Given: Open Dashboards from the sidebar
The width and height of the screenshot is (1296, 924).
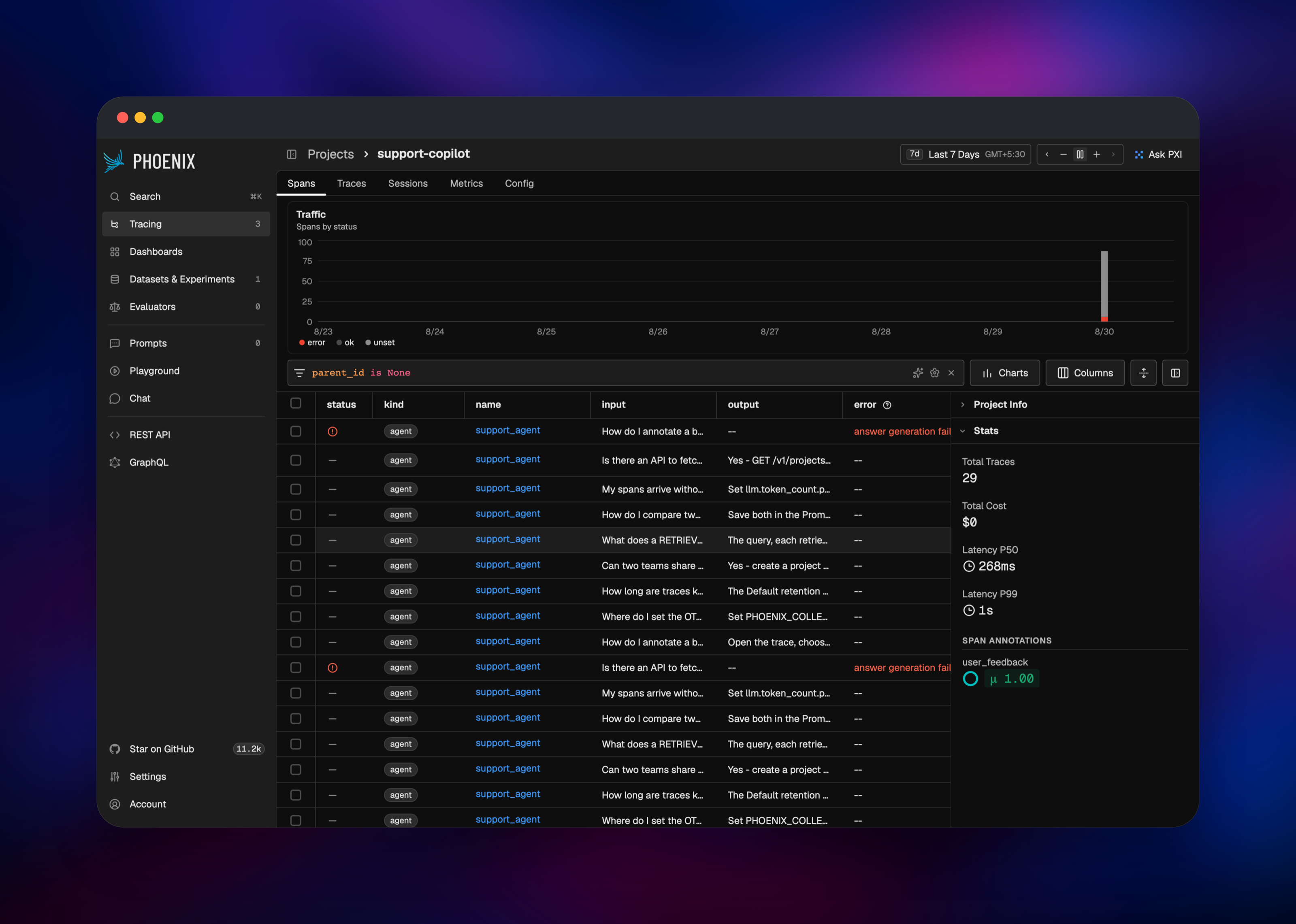Looking at the screenshot, I should pos(185,251).
